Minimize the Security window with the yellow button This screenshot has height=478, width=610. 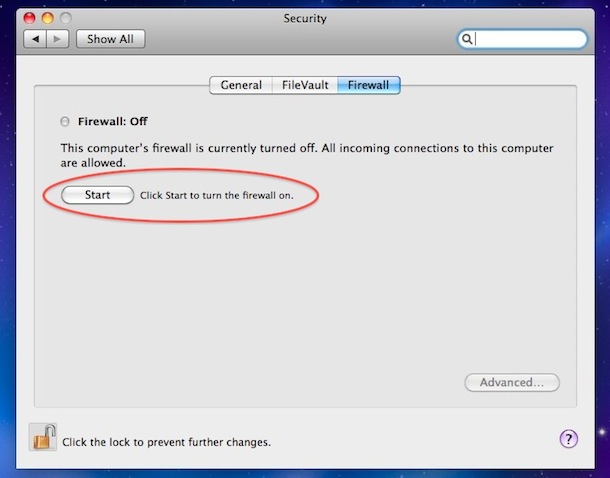(47, 18)
